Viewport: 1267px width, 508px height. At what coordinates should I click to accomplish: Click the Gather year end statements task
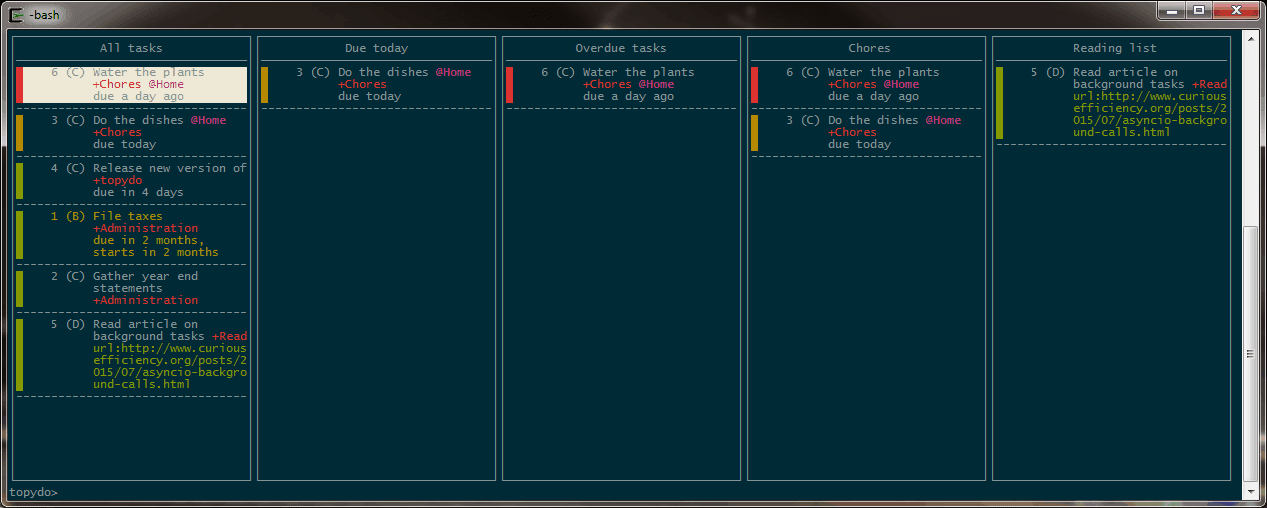click(x=131, y=288)
